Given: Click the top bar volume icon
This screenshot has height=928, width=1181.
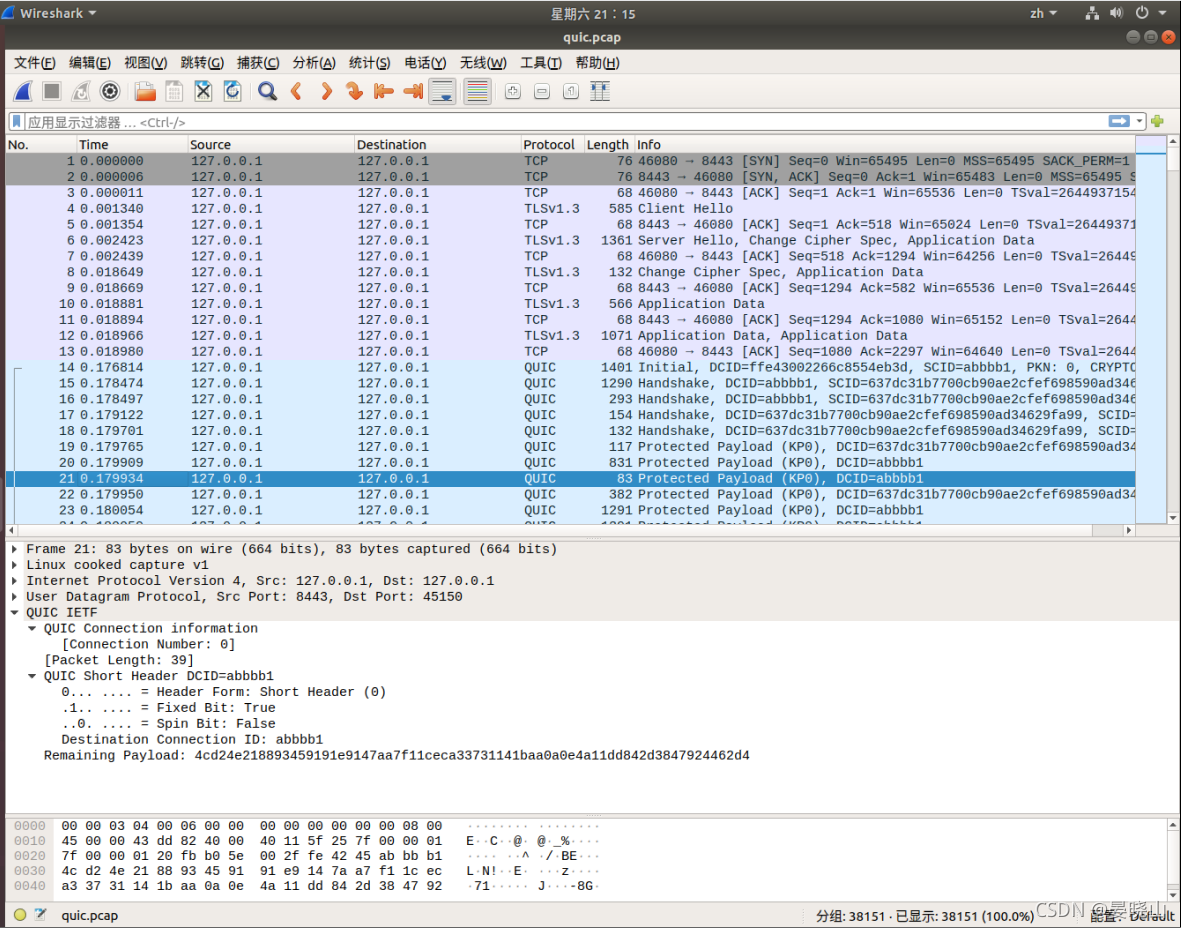Looking at the screenshot, I should (x=1116, y=13).
